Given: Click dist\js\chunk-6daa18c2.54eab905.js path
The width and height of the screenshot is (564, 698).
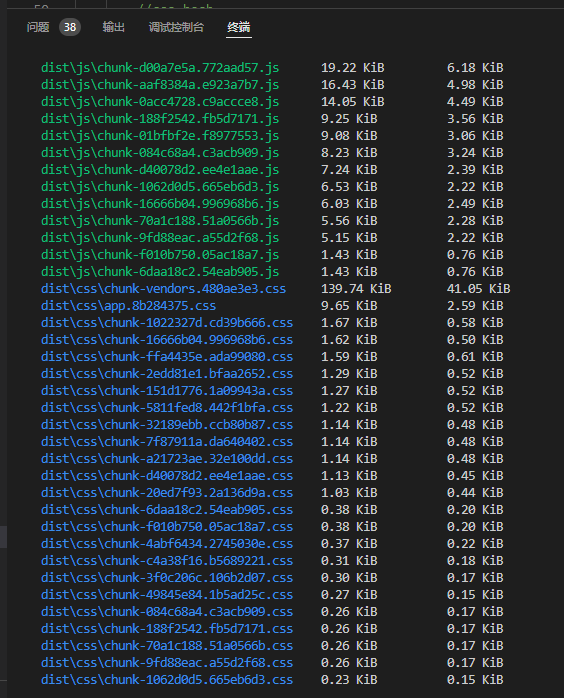Looking at the screenshot, I should (x=160, y=272).
